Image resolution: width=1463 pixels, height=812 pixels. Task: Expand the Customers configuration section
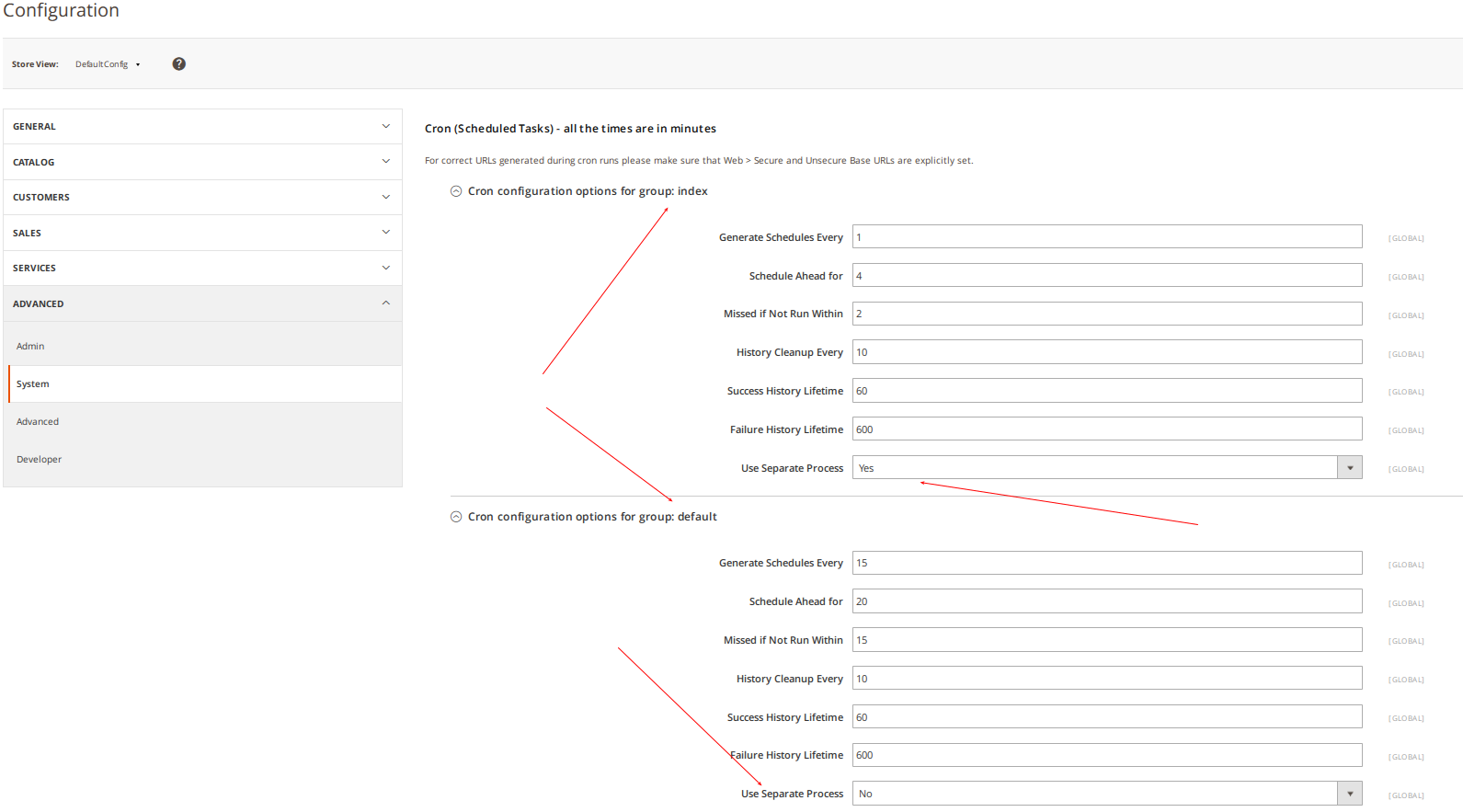pos(202,197)
